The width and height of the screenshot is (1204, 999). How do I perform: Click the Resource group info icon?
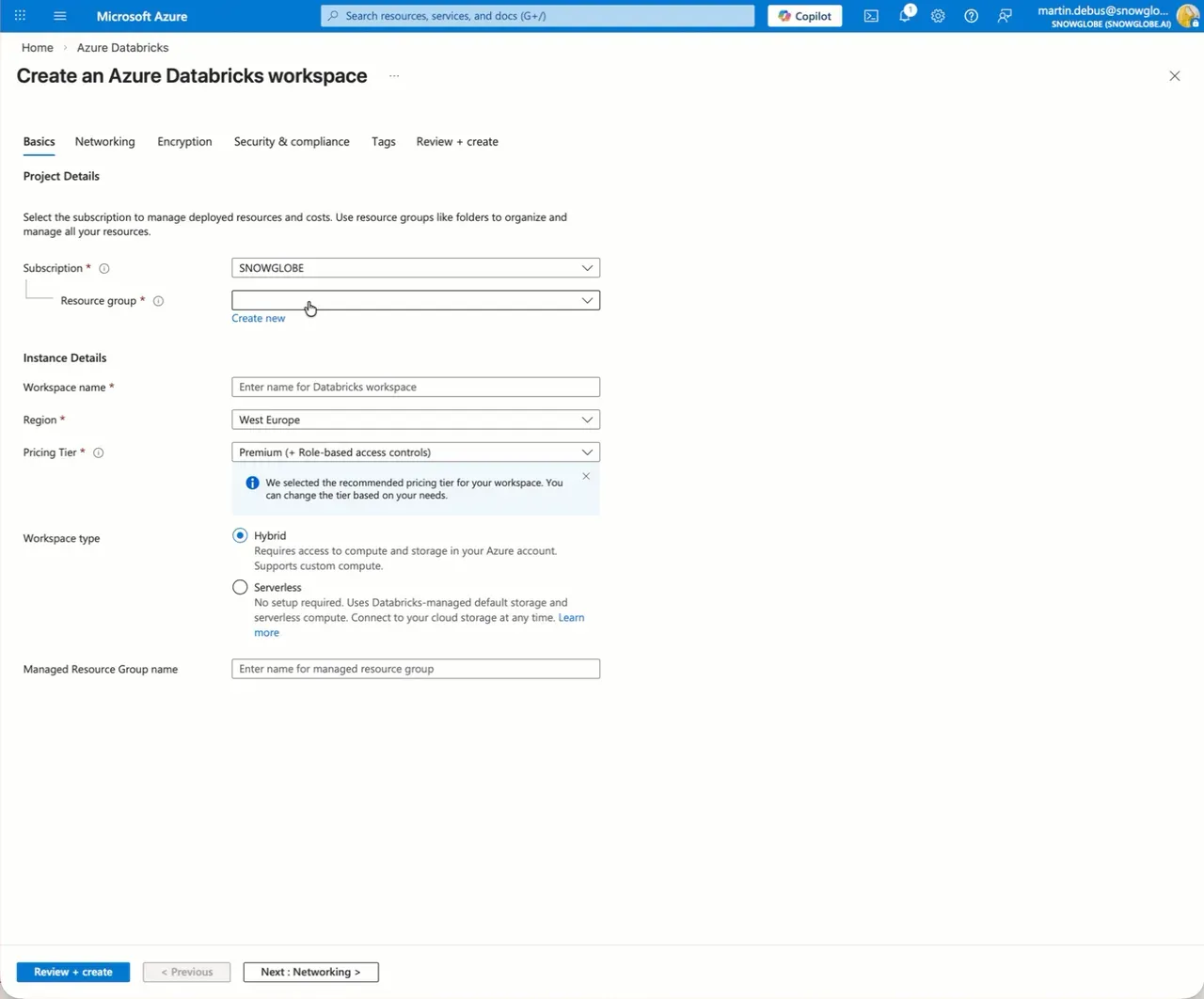(x=158, y=301)
